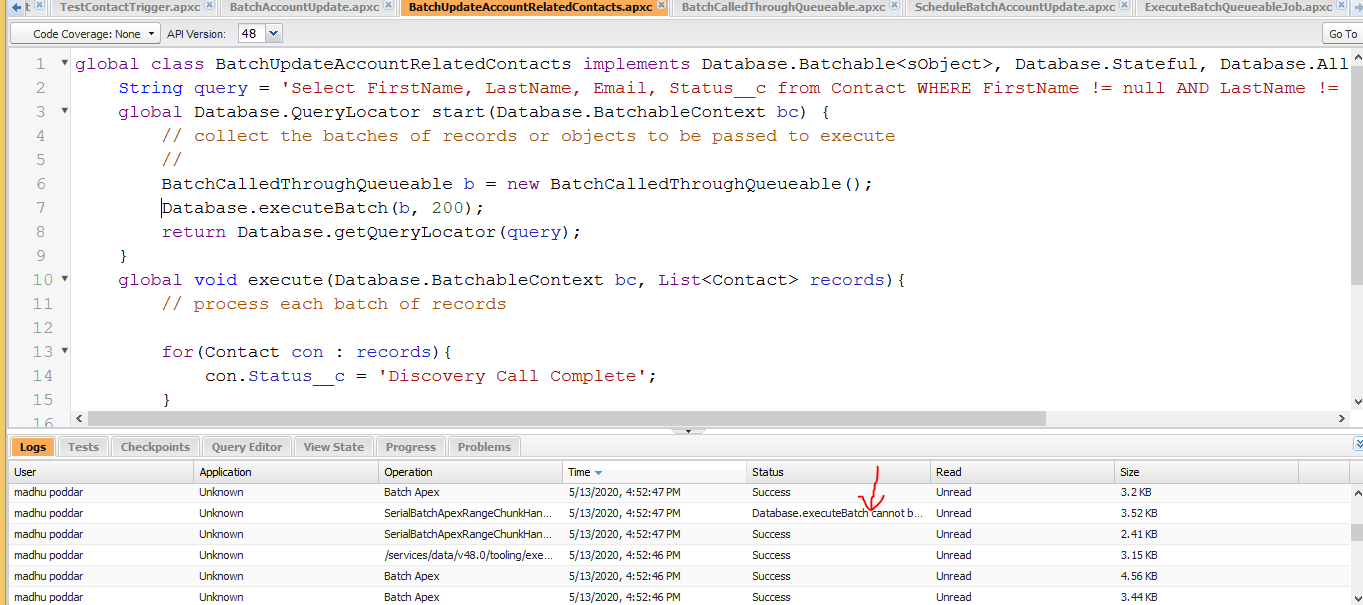
Task: Collapse the class body using line 1 fold triangle
Action: coord(62,63)
